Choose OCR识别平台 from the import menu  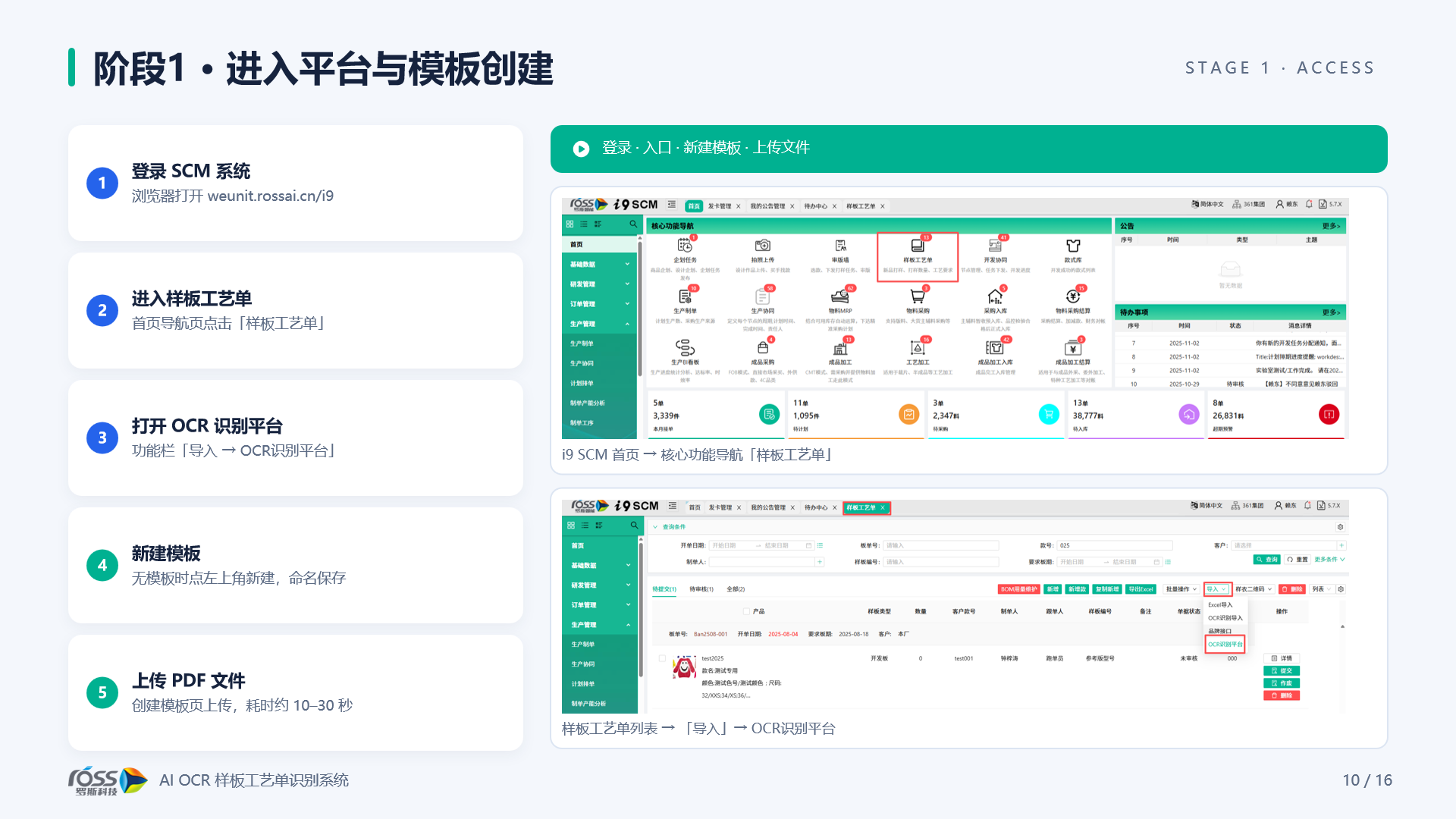tap(1225, 645)
